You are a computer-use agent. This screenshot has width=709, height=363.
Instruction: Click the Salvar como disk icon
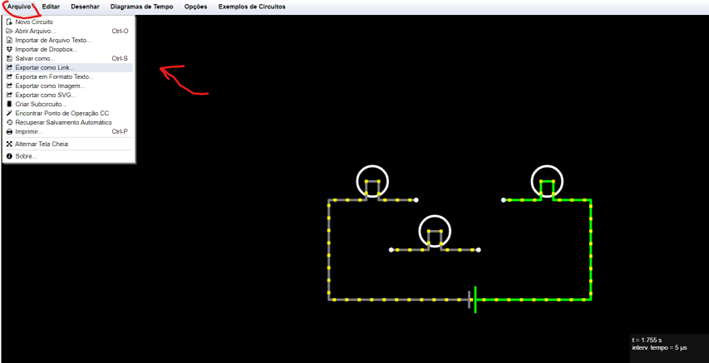click(9, 58)
